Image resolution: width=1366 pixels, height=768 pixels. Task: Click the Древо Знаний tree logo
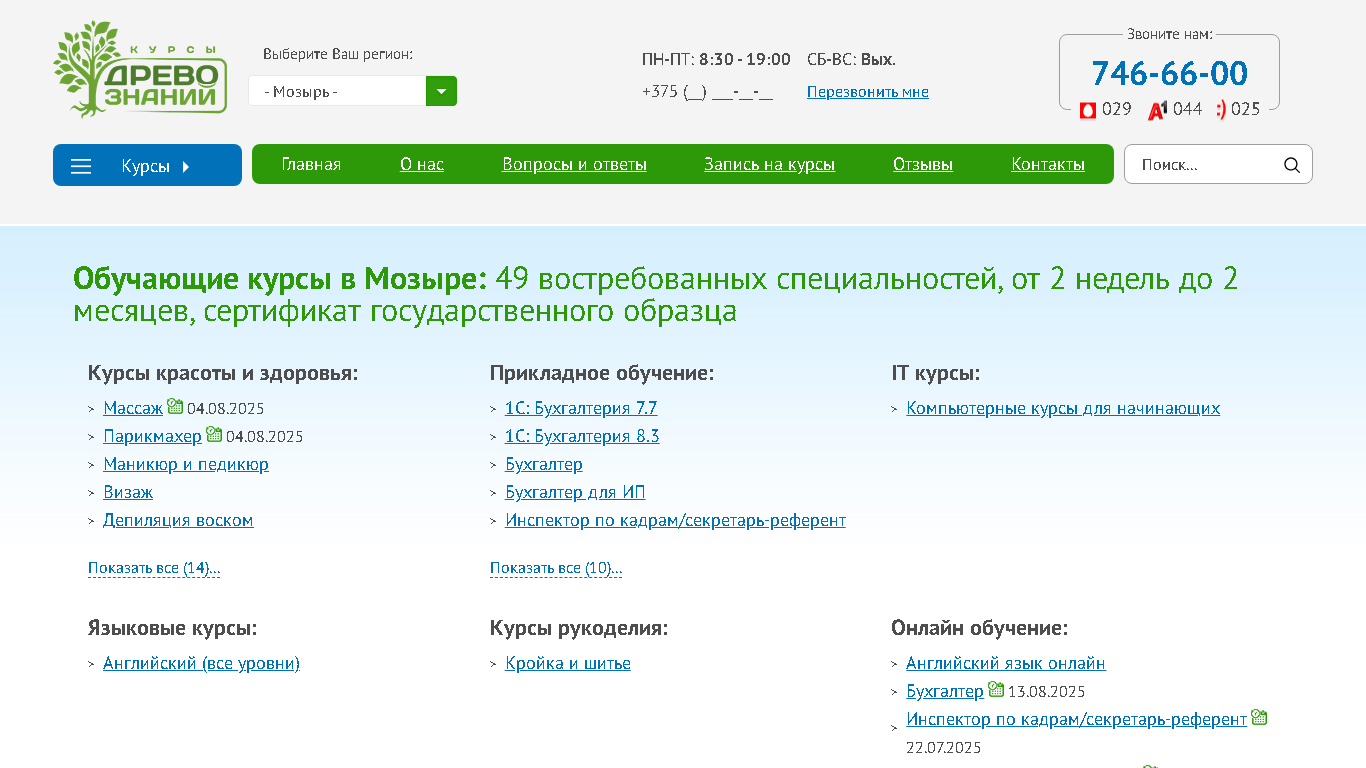coord(140,69)
